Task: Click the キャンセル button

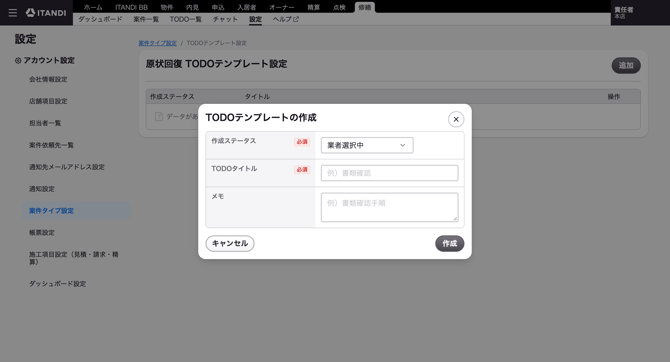Action: point(230,244)
